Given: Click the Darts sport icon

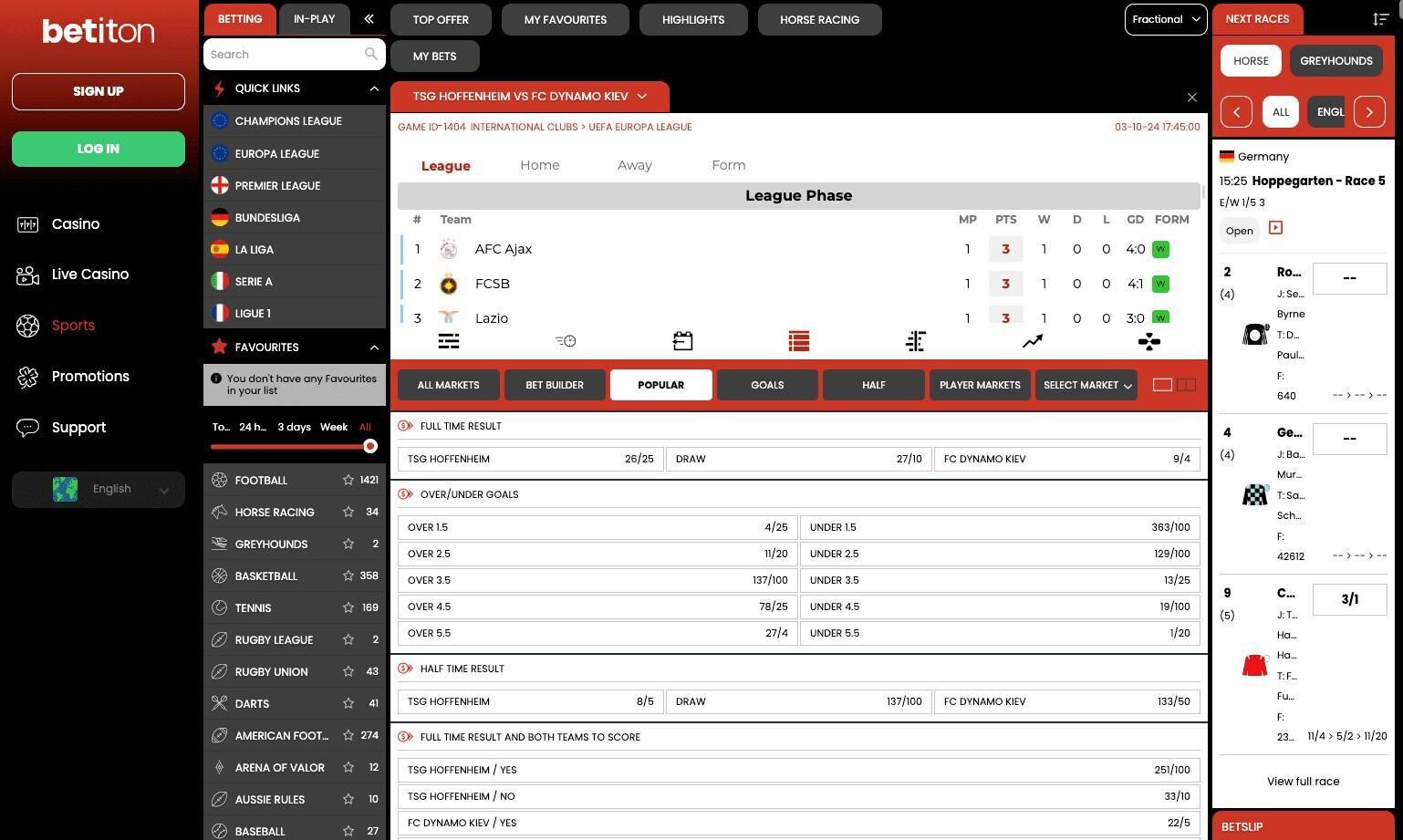Looking at the screenshot, I should coord(219,703).
